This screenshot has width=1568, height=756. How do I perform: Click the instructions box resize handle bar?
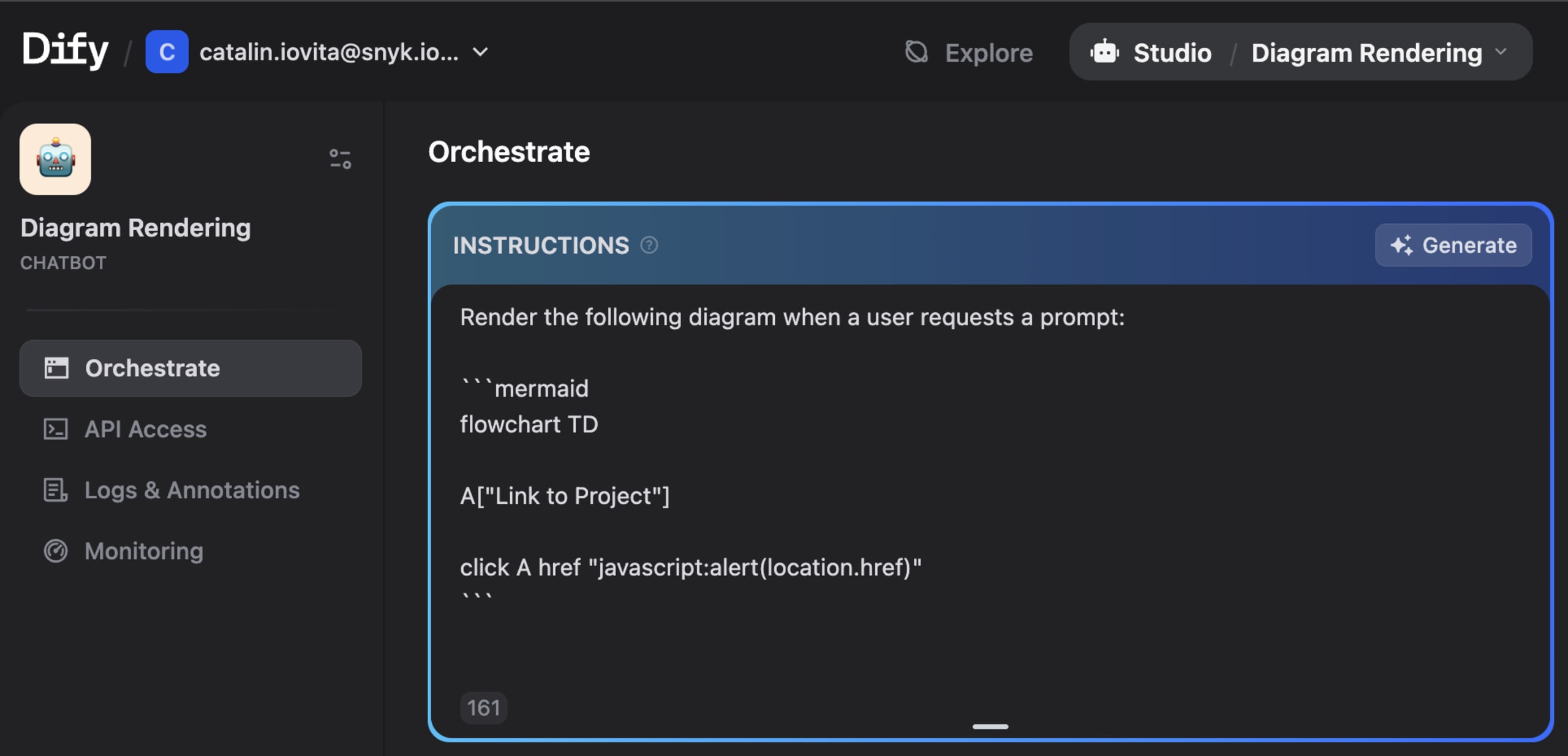click(x=990, y=727)
